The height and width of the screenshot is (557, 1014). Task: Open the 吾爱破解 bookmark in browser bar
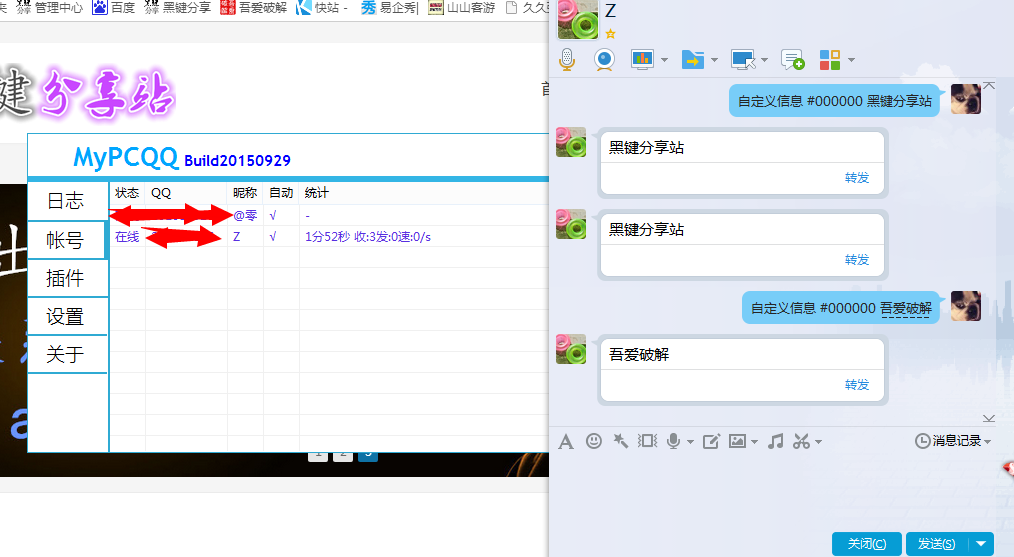coord(254,8)
